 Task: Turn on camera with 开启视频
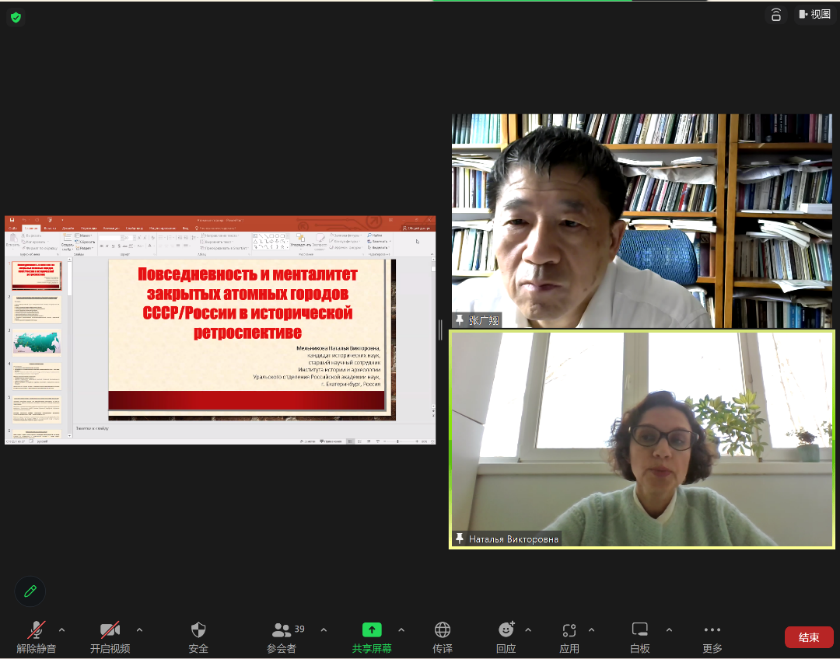click(x=110, y=636)
